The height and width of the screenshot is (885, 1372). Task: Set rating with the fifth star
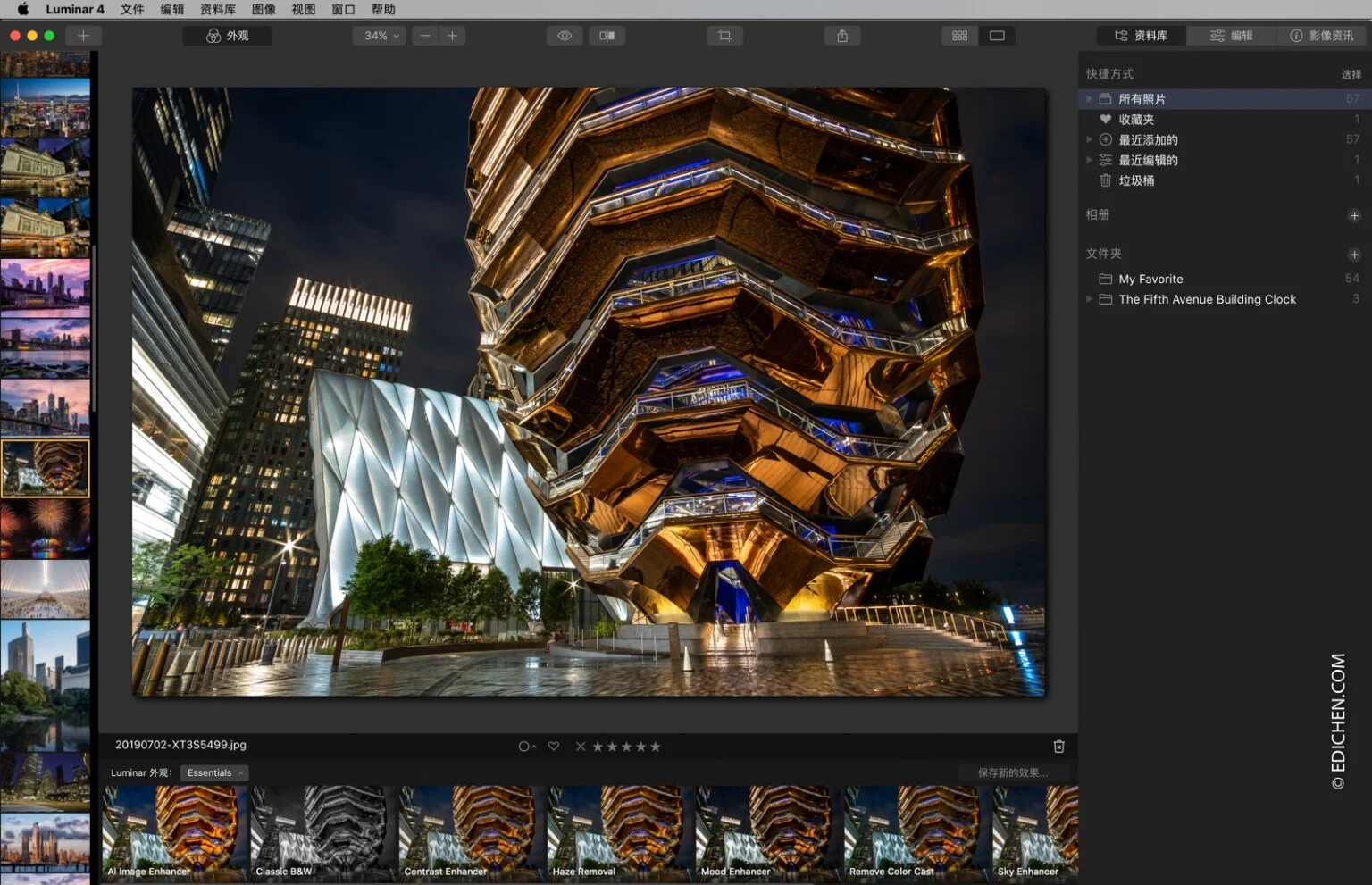[x=656, y=747]
